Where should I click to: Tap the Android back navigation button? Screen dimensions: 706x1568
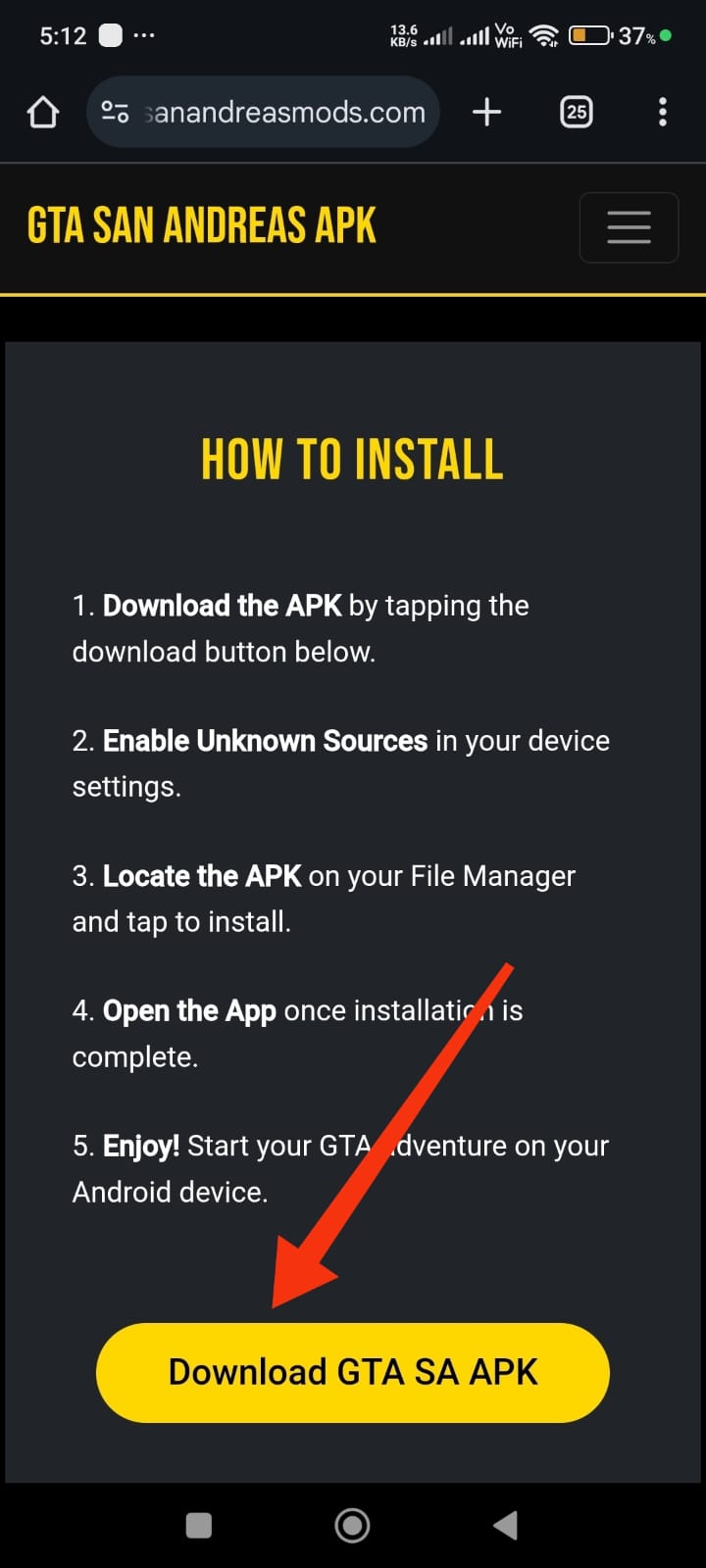pos(505,1525)
